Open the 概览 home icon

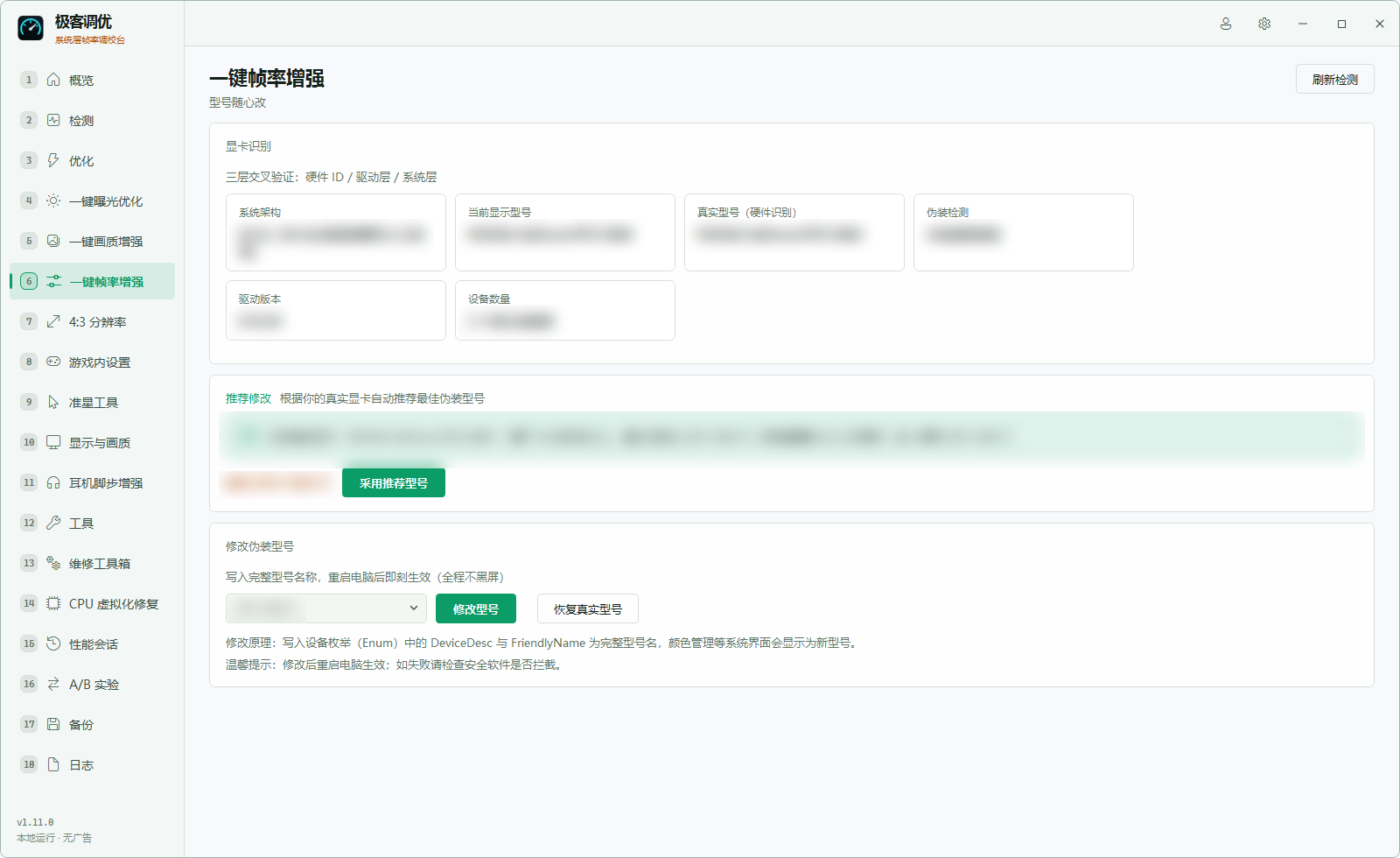53,80
